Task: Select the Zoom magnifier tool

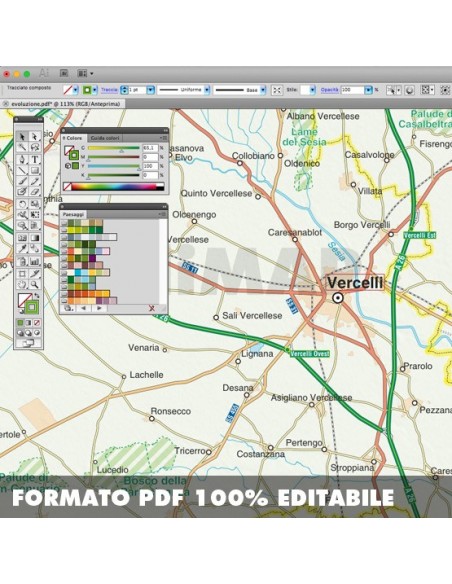Action: [x=35, y=285]
